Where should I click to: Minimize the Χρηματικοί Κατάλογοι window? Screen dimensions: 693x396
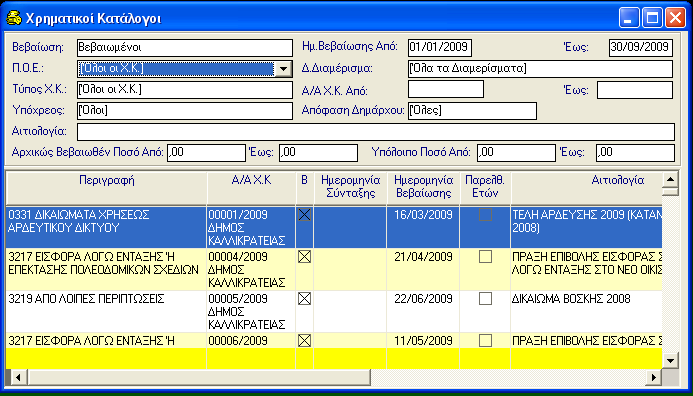tap(629, 18)
